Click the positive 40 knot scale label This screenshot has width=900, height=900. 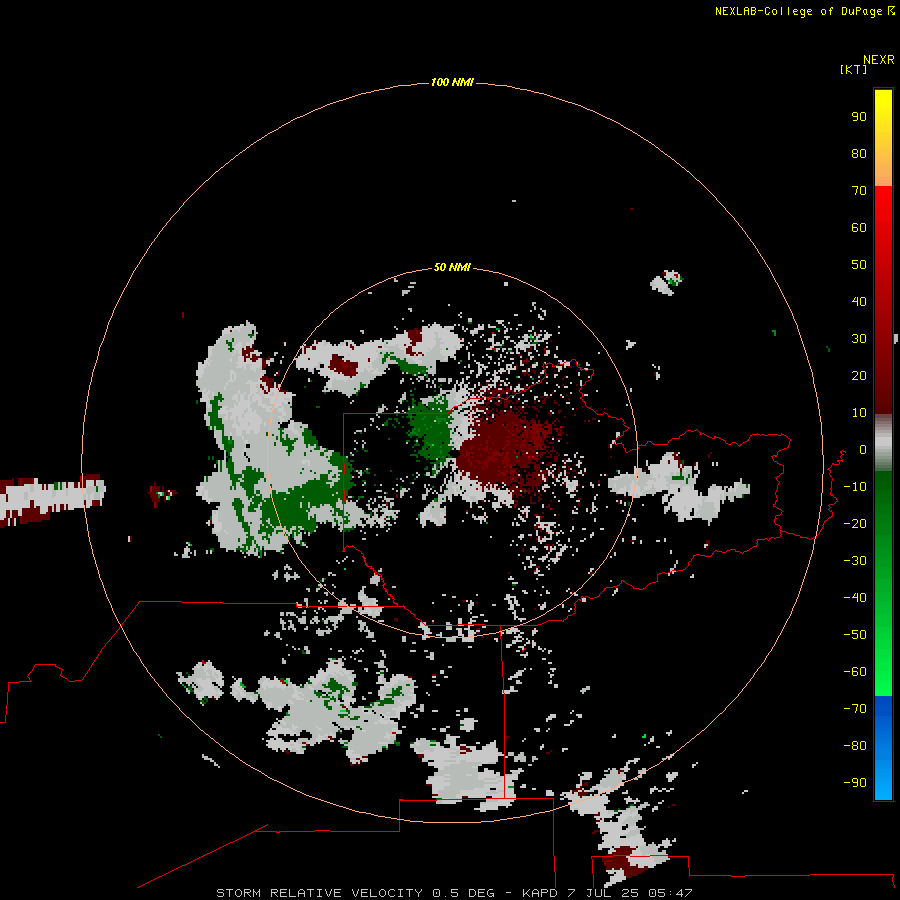[859, 302]
